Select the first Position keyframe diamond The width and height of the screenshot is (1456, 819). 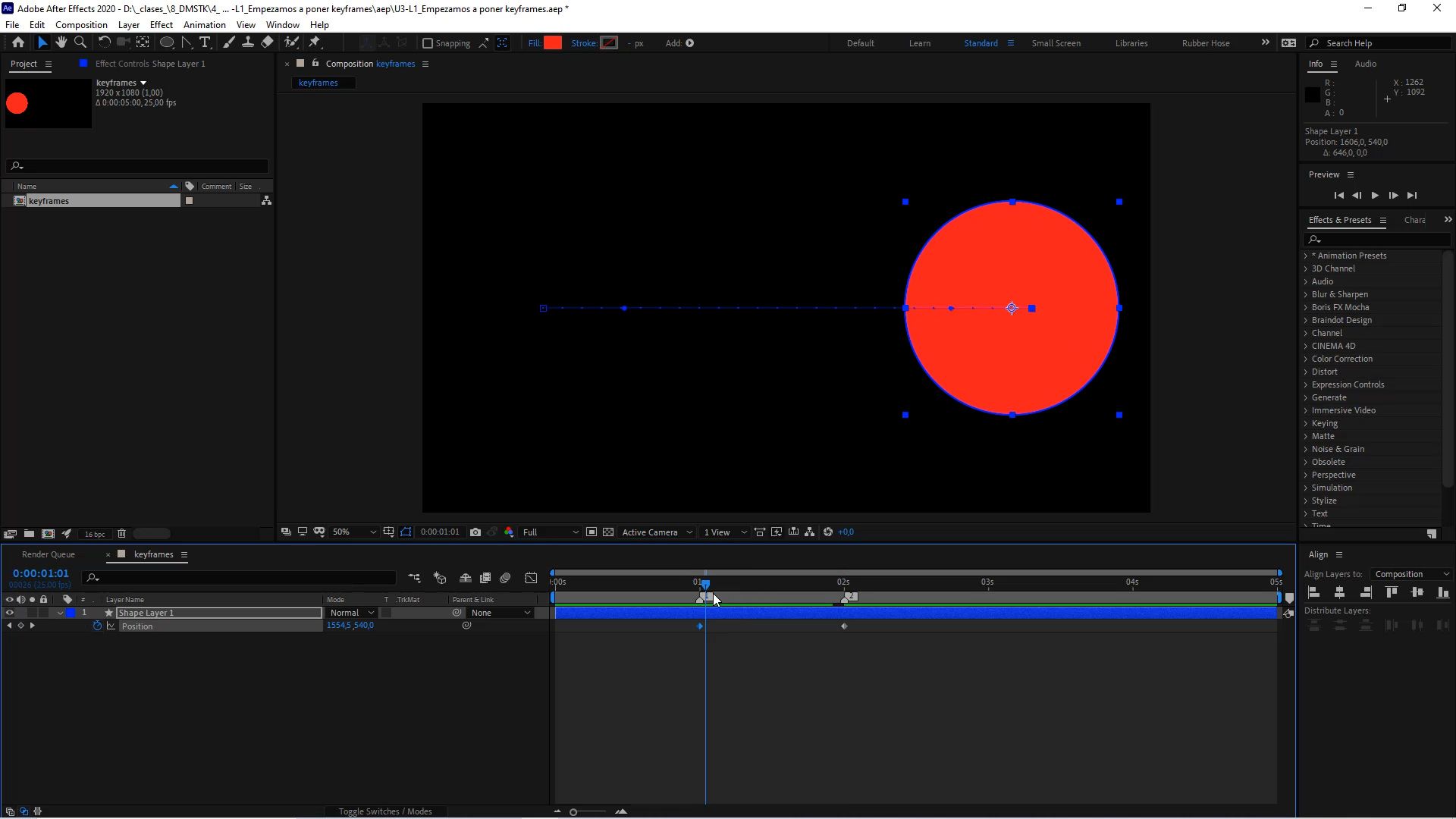click(699, 626)
